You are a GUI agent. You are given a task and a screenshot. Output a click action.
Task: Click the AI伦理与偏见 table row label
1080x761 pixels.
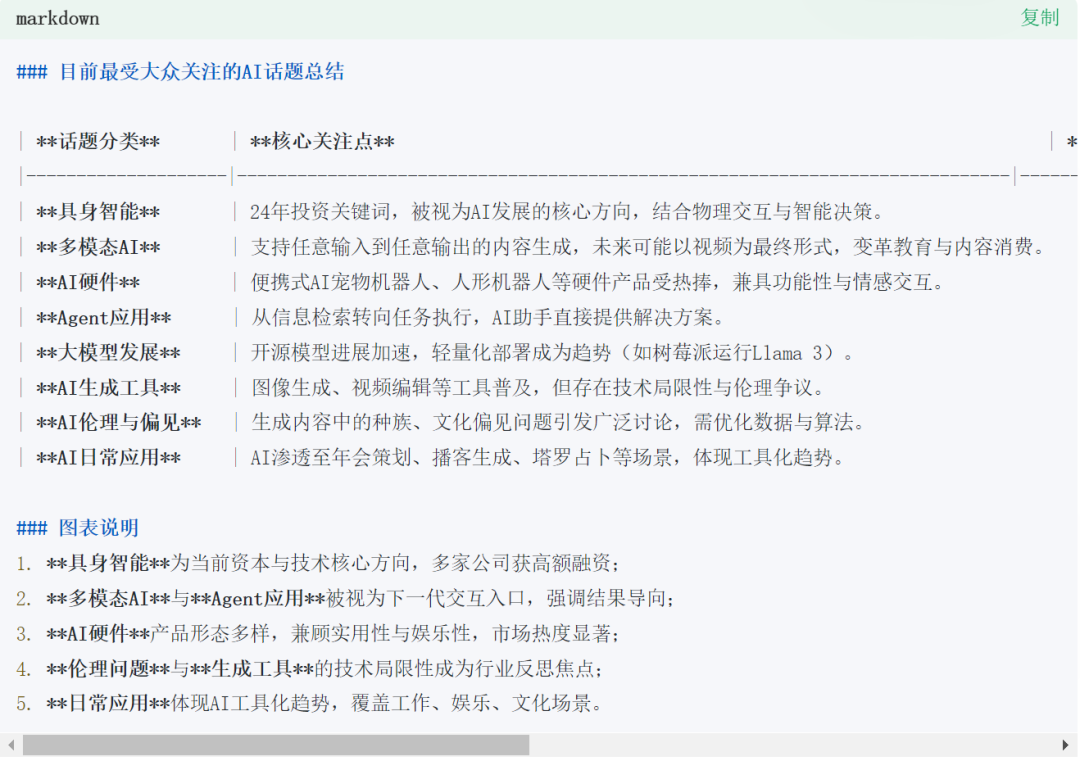[x=118, y=423]
